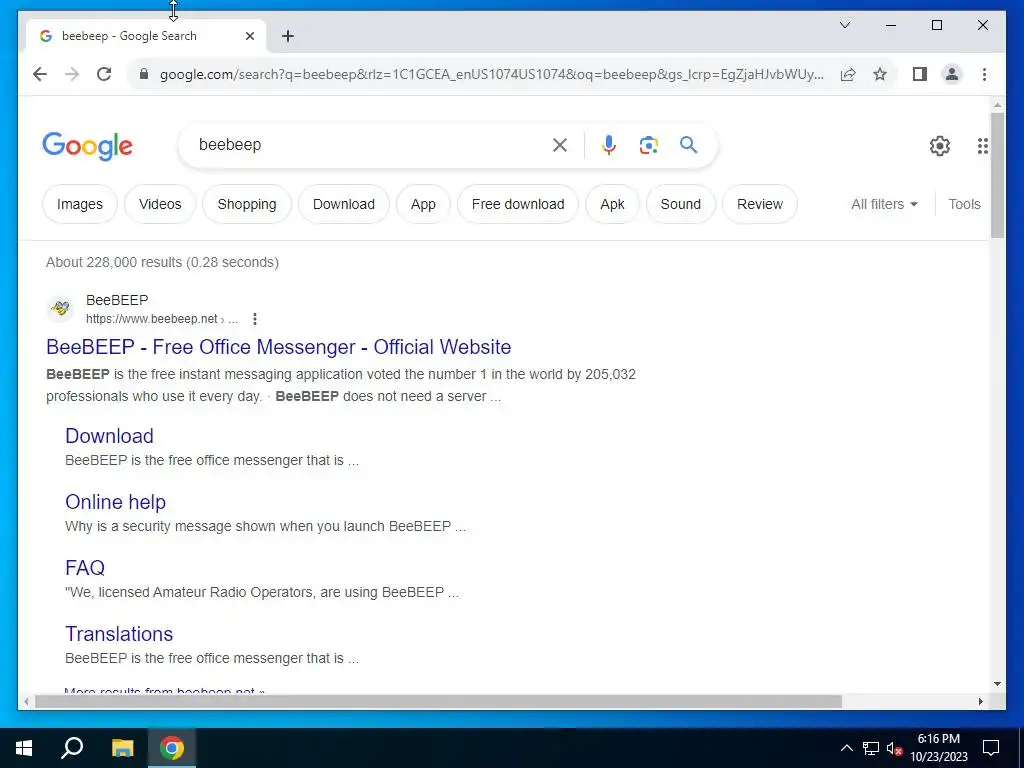The width and height of the screenshot is (1024, 768).
Task: Share this page using share icon
Action: [848, 74]
